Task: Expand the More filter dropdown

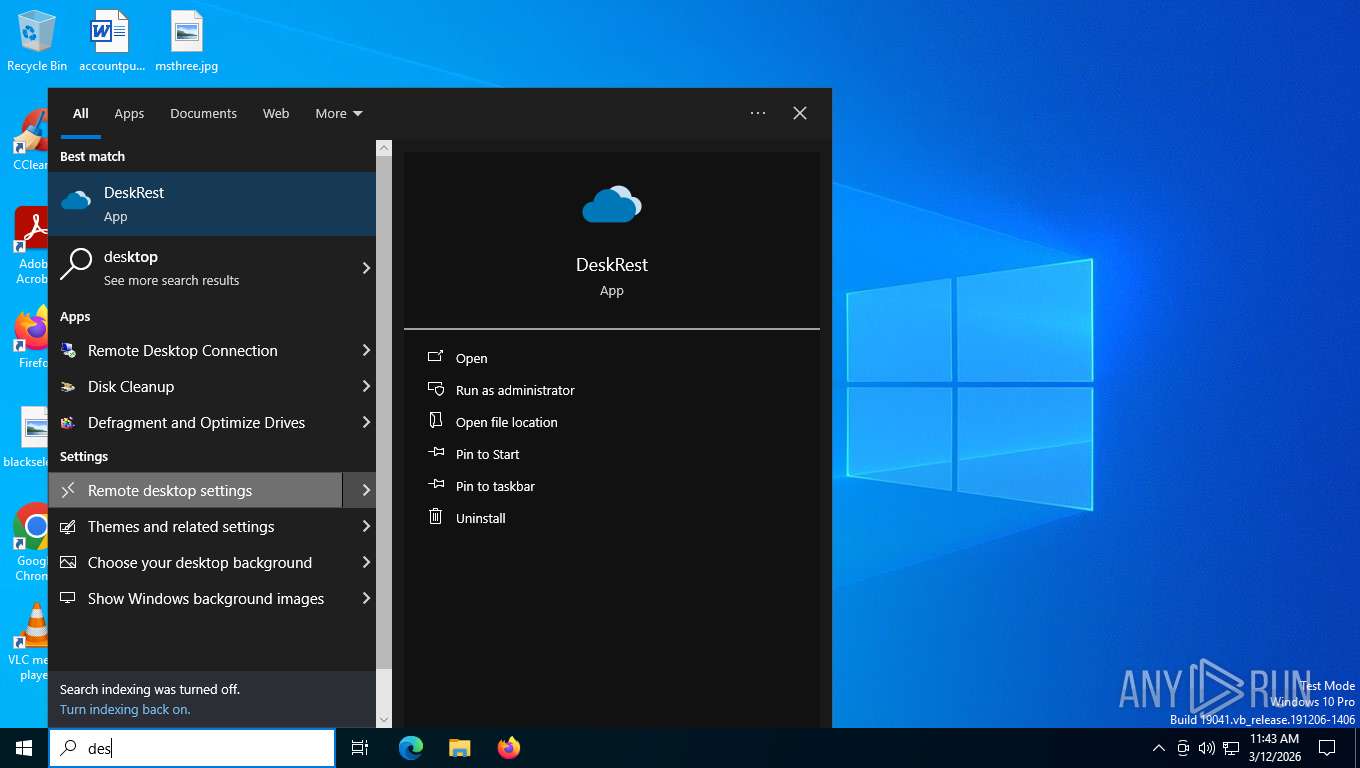Action: click(339, 113)
